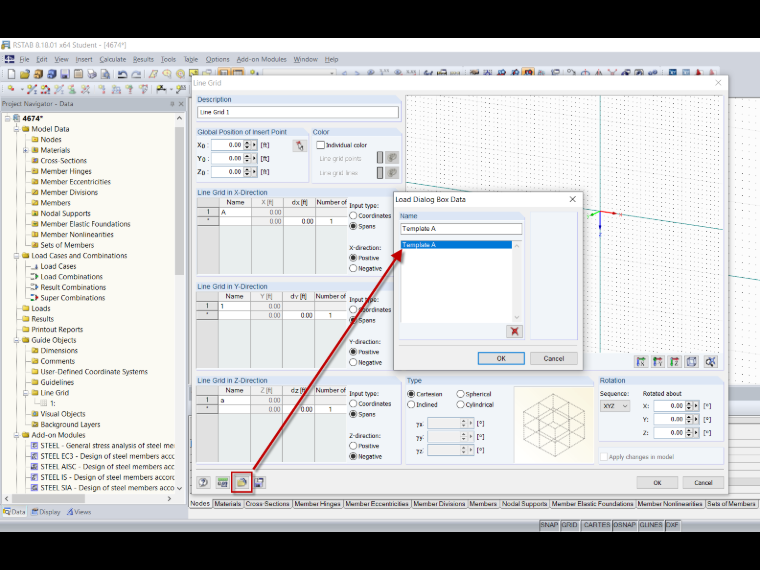Click the Help icon in Line Grid dialog
Image resolution: width=760 pixels, height=570 pixels.
pos(204,482)
